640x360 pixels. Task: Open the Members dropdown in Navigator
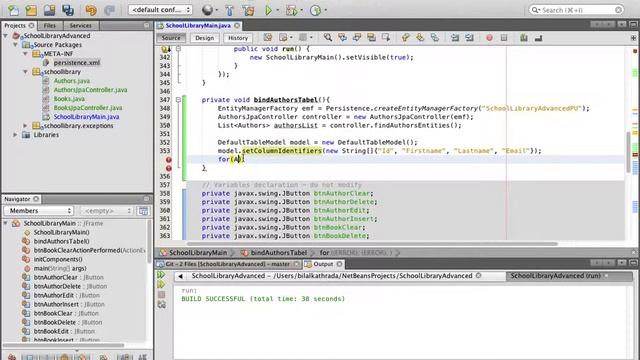[39, 211]
